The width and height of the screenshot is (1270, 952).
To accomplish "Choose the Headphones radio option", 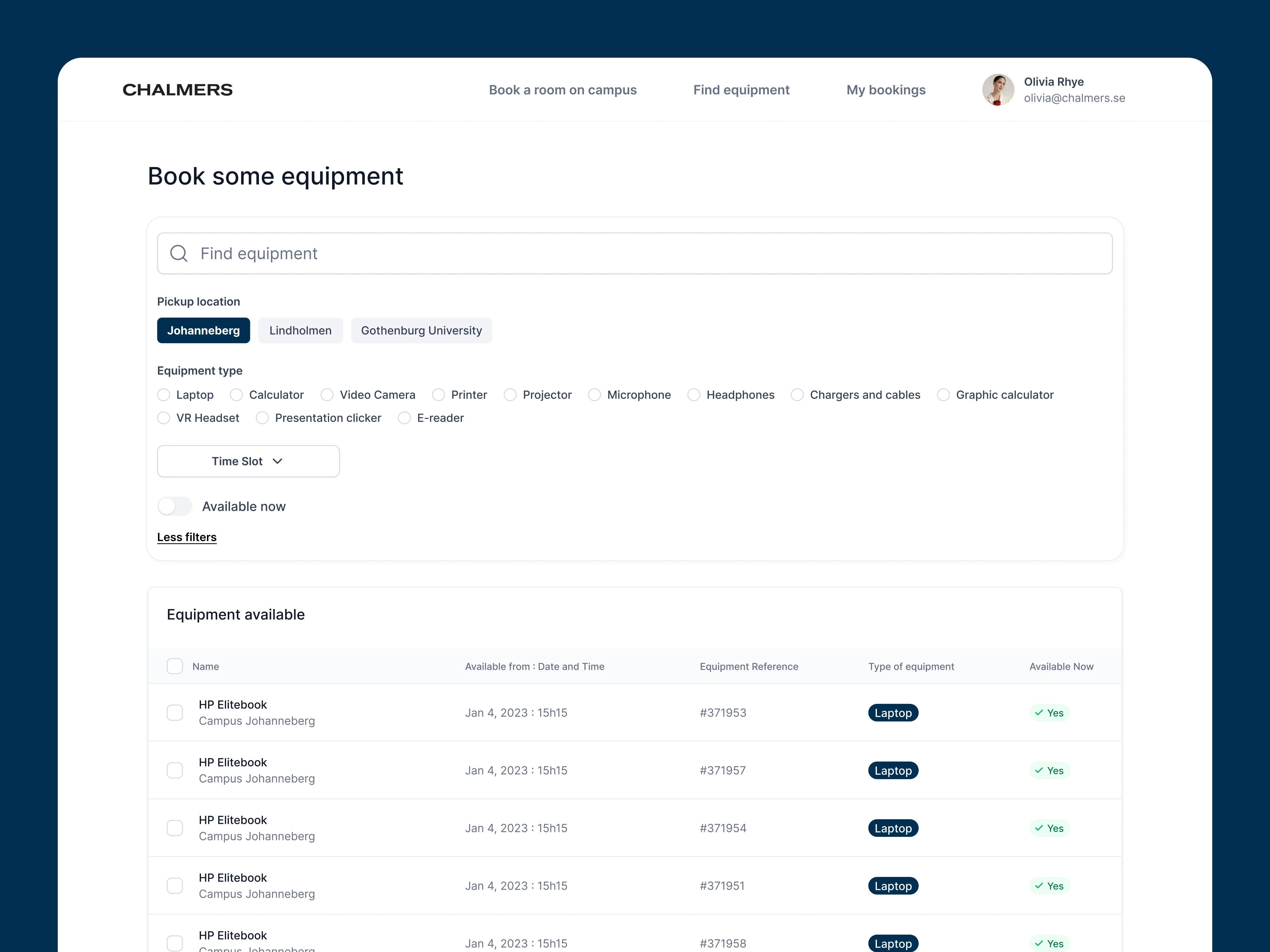I will 694,395.
